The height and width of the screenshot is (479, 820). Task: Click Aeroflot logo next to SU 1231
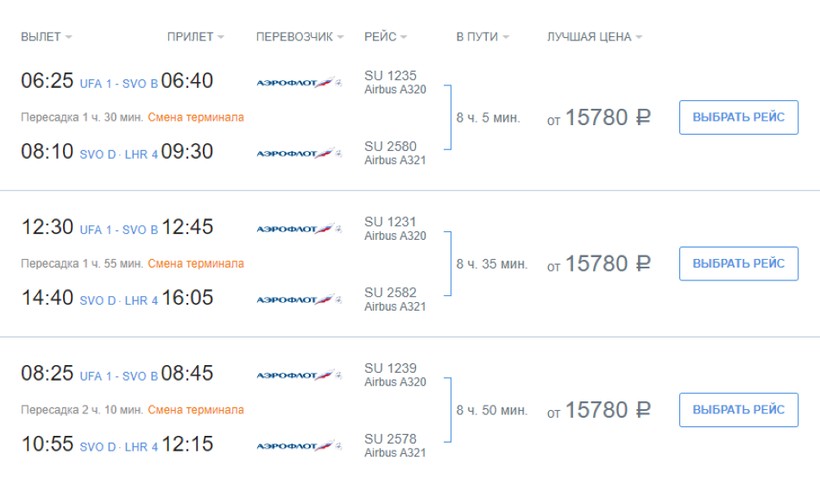(x=299, y=229)
